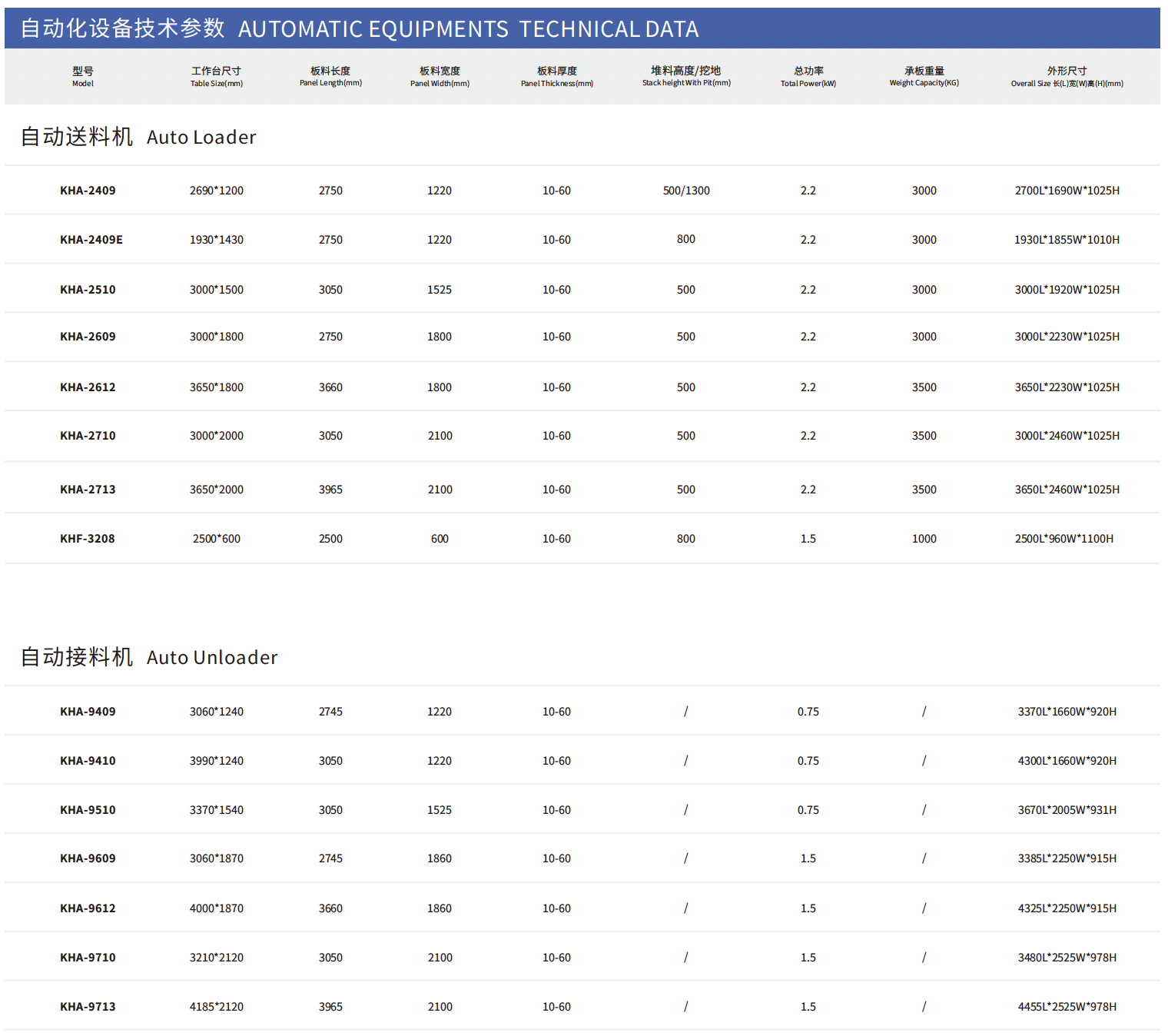1168x1036 pixels.
Task: Click the 'Model' column header
Action: tap(83, 84)
